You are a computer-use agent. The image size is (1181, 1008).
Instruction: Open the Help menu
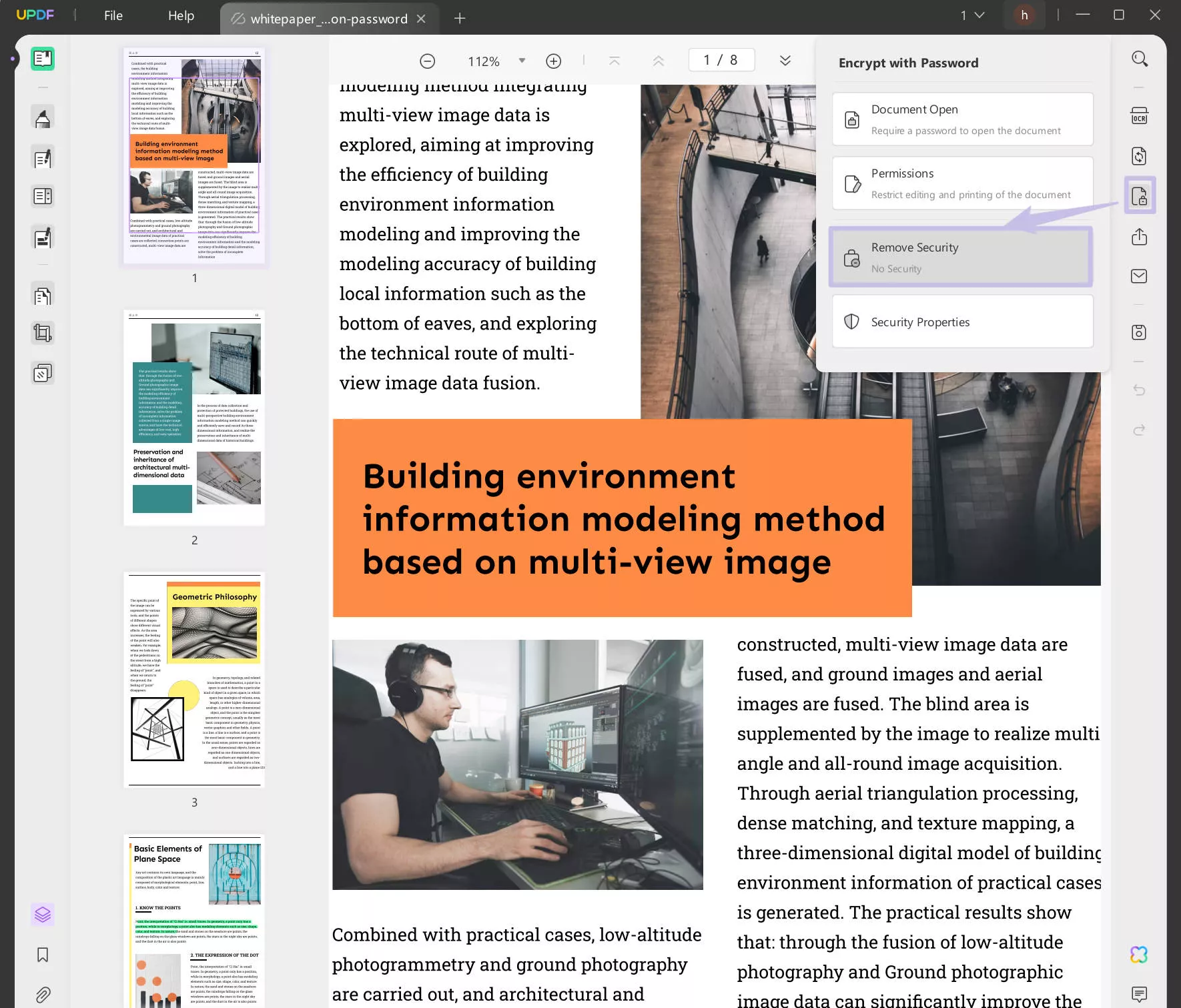pyautogui.click(x=181, y=15)
